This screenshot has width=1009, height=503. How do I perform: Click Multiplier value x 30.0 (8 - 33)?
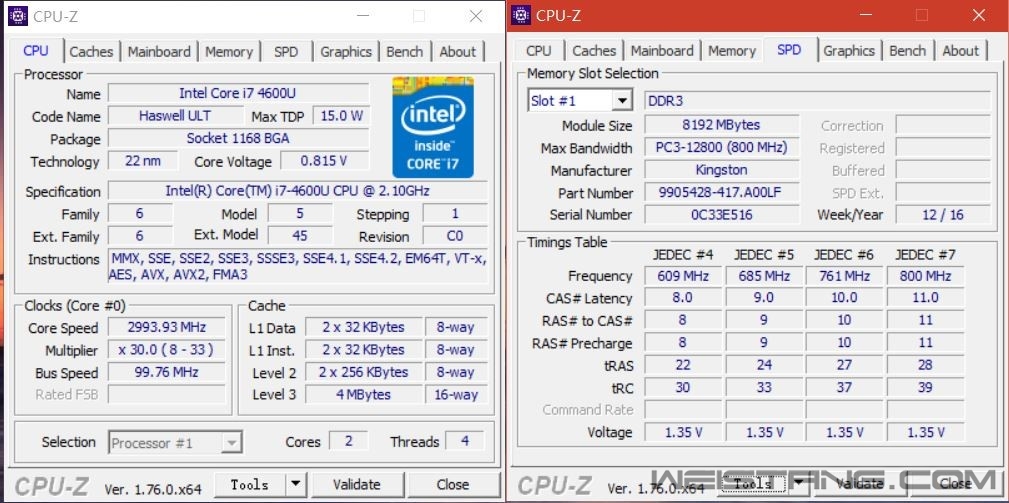click(x=167, y=350)
